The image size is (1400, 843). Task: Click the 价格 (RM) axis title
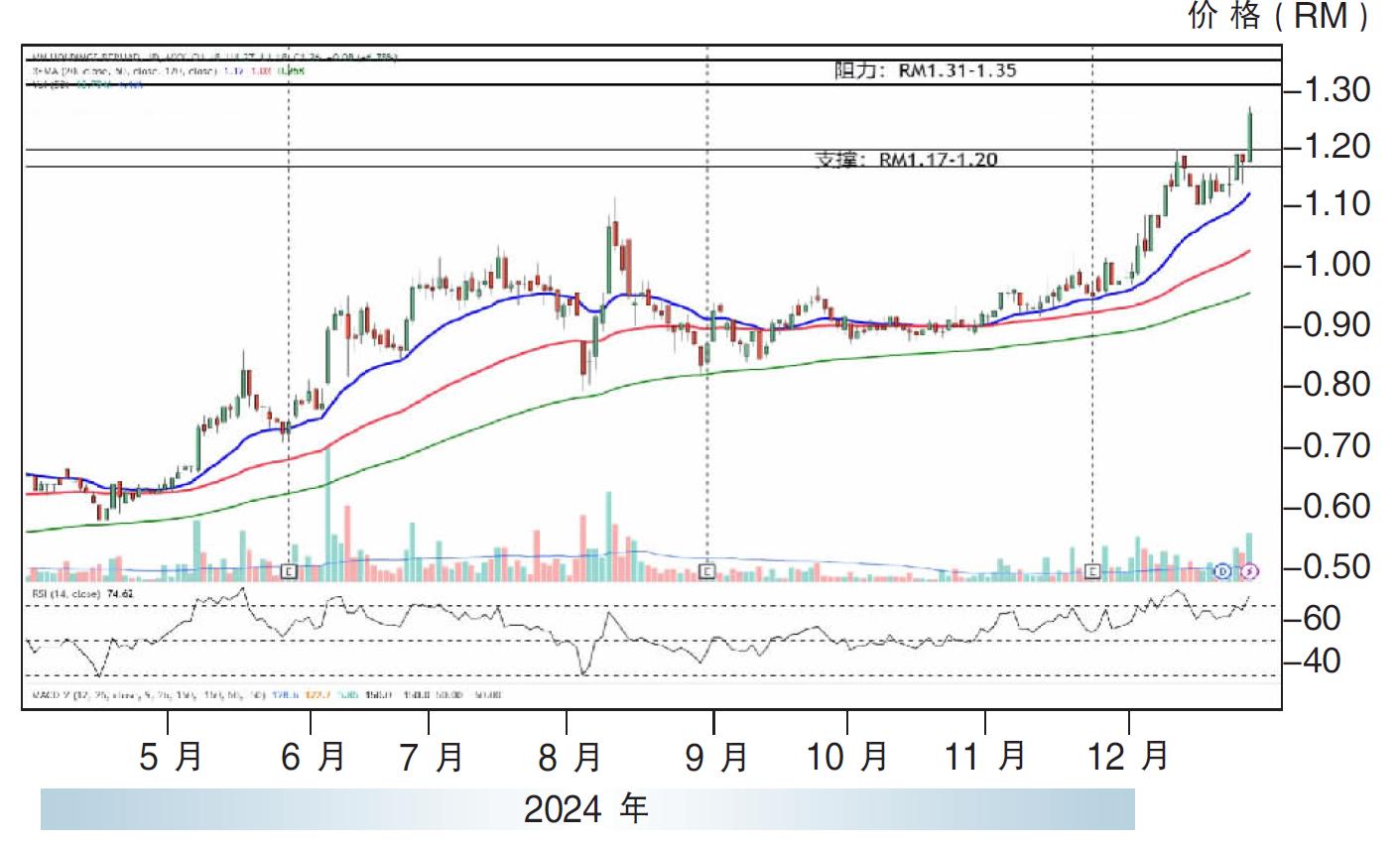[1278, 17]
